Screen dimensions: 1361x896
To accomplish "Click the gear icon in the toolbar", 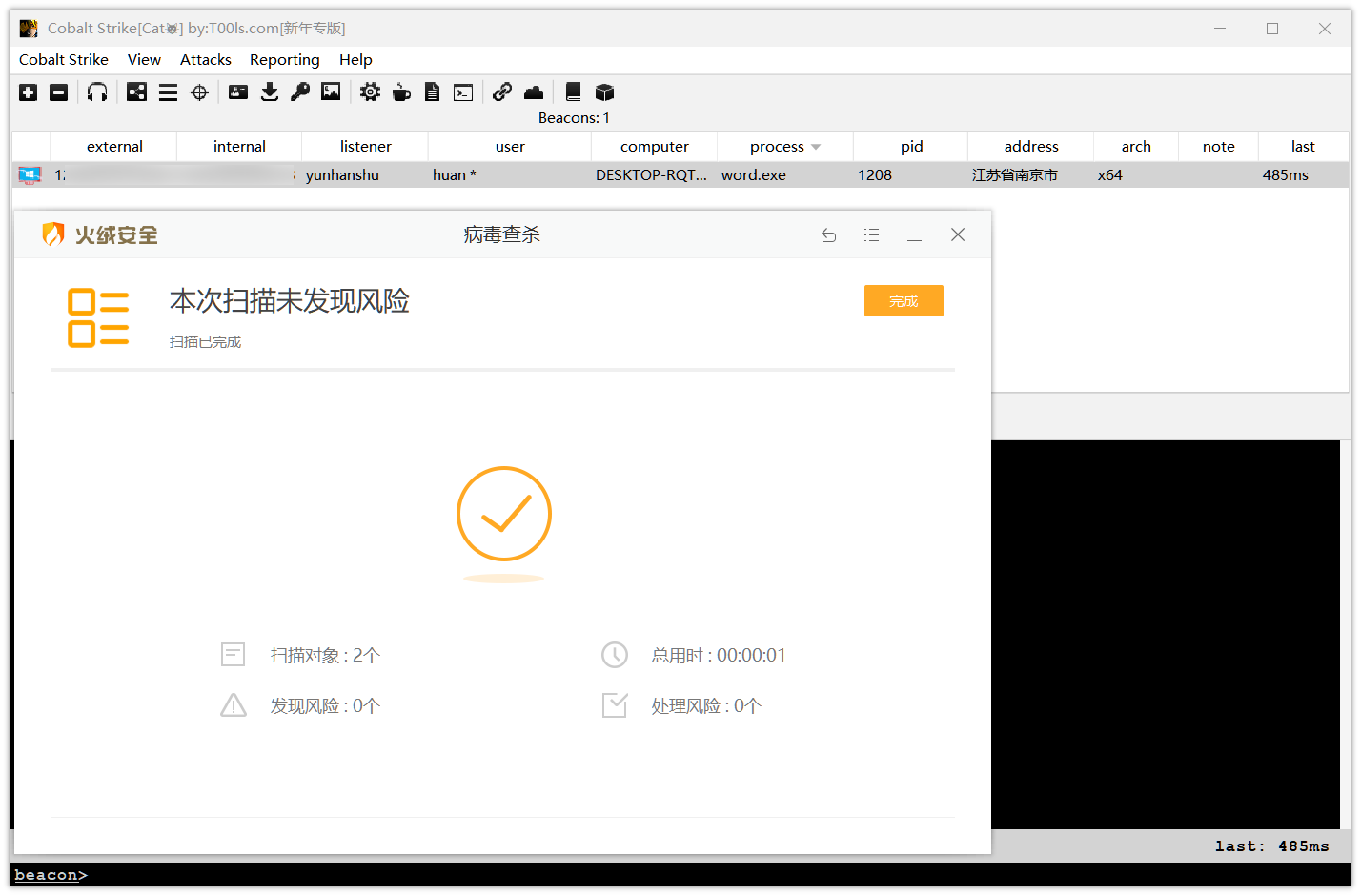I will (x=370, y=92).
